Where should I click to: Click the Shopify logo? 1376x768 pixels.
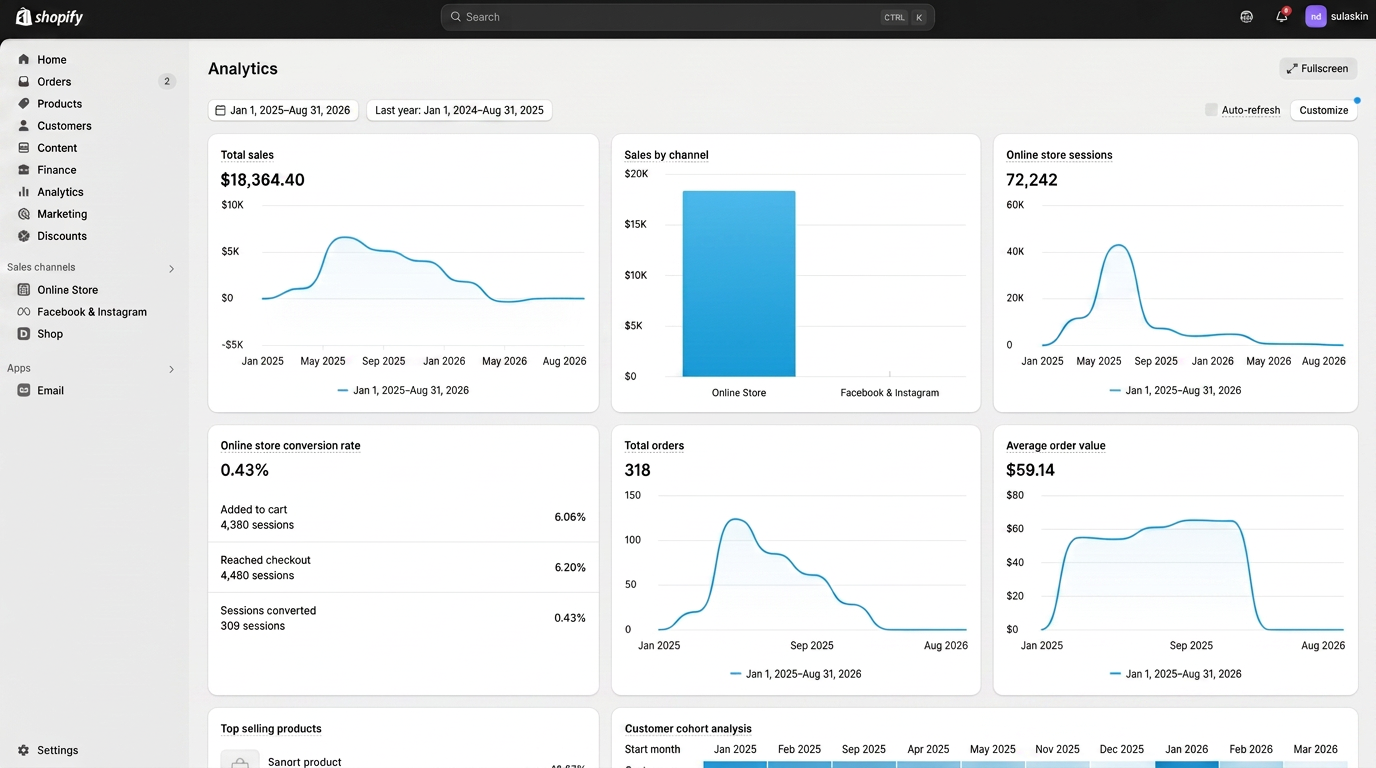(49, 17)
